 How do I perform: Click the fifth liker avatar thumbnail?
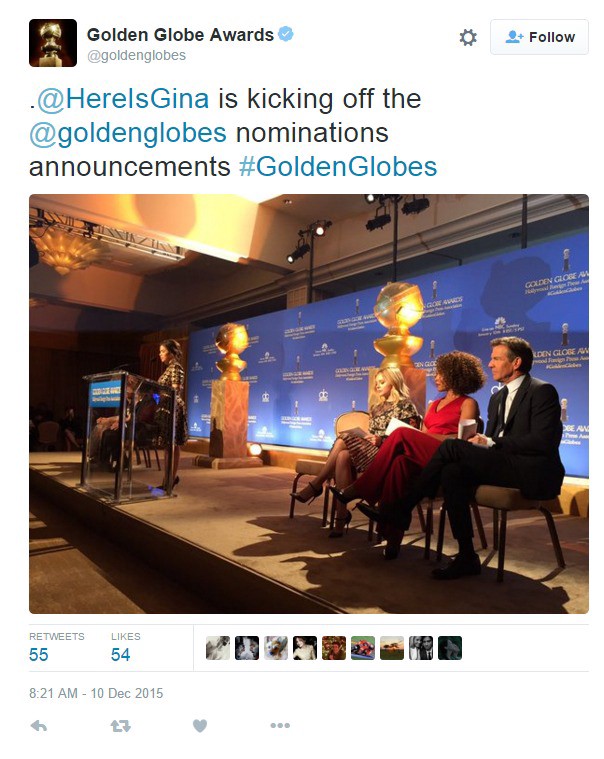click(334, 648)
